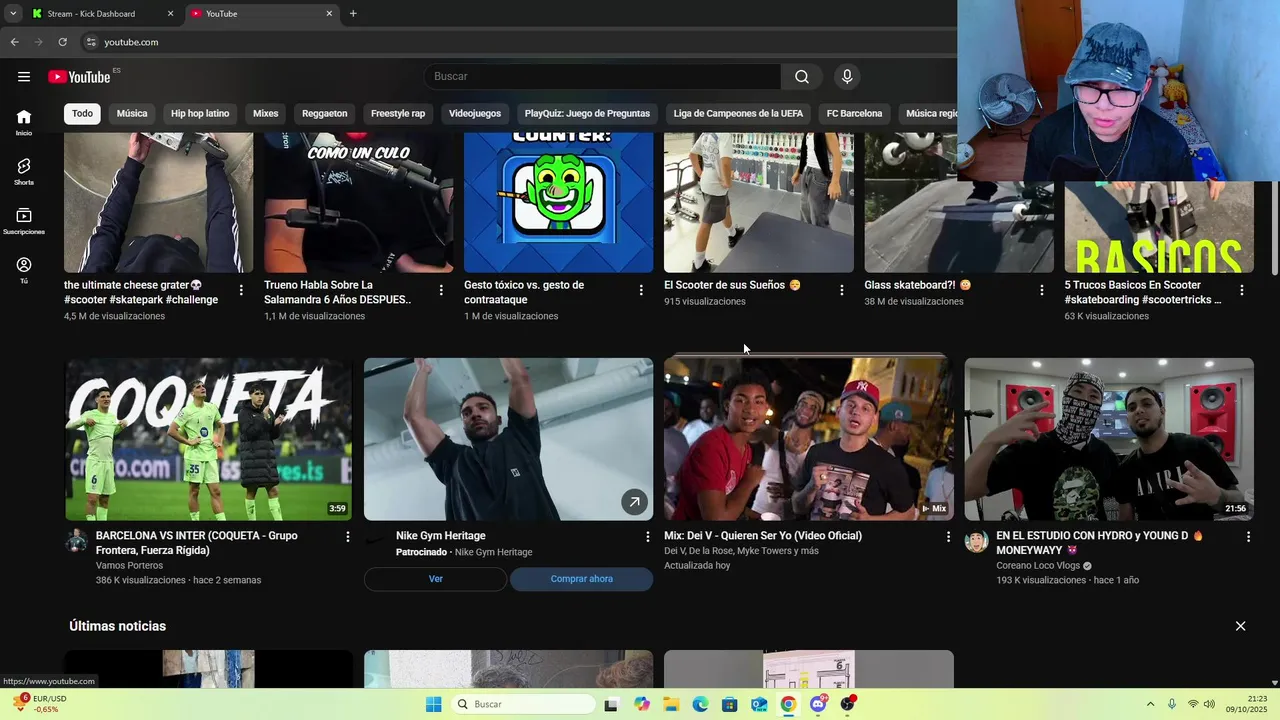Select the FC Barcelona chip
The image size is (1280, 720).
tap(854, 114)
